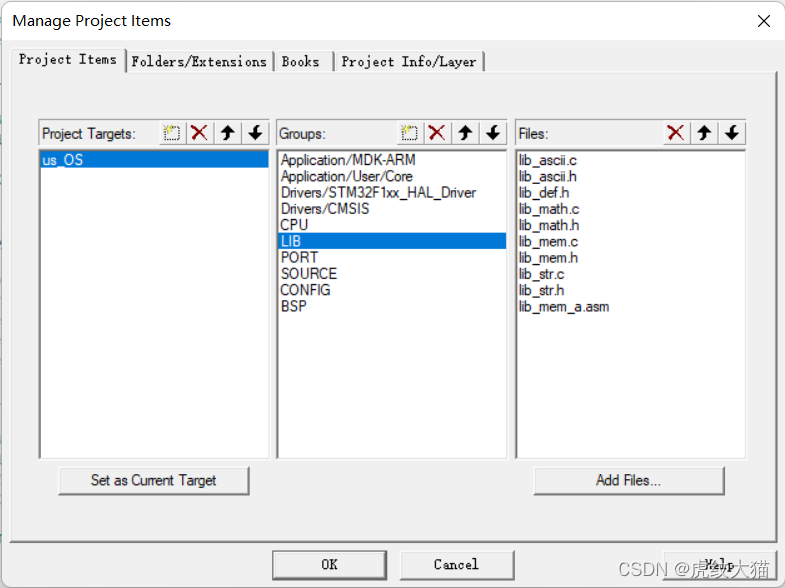785x588 pixels.
Task: Select the Application/User/Core group
Action: tap(391, 176)
